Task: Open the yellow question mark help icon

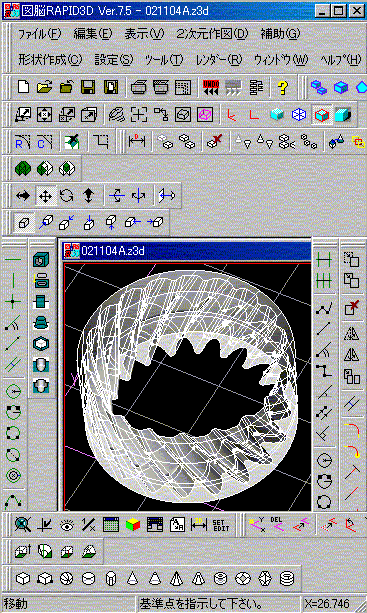Action: [x=282, y=87]
